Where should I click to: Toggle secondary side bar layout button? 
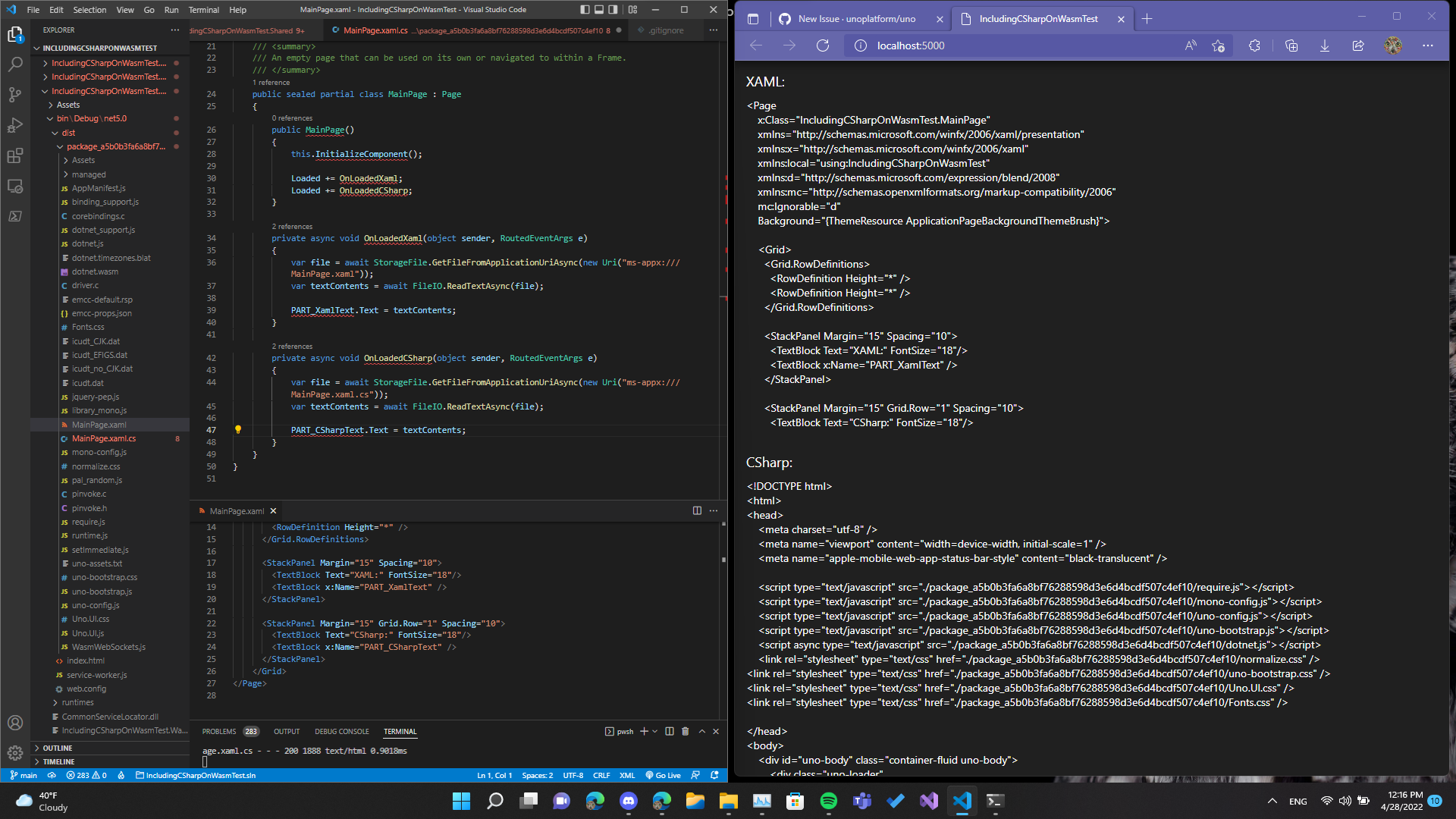click(x=613, y=10)
